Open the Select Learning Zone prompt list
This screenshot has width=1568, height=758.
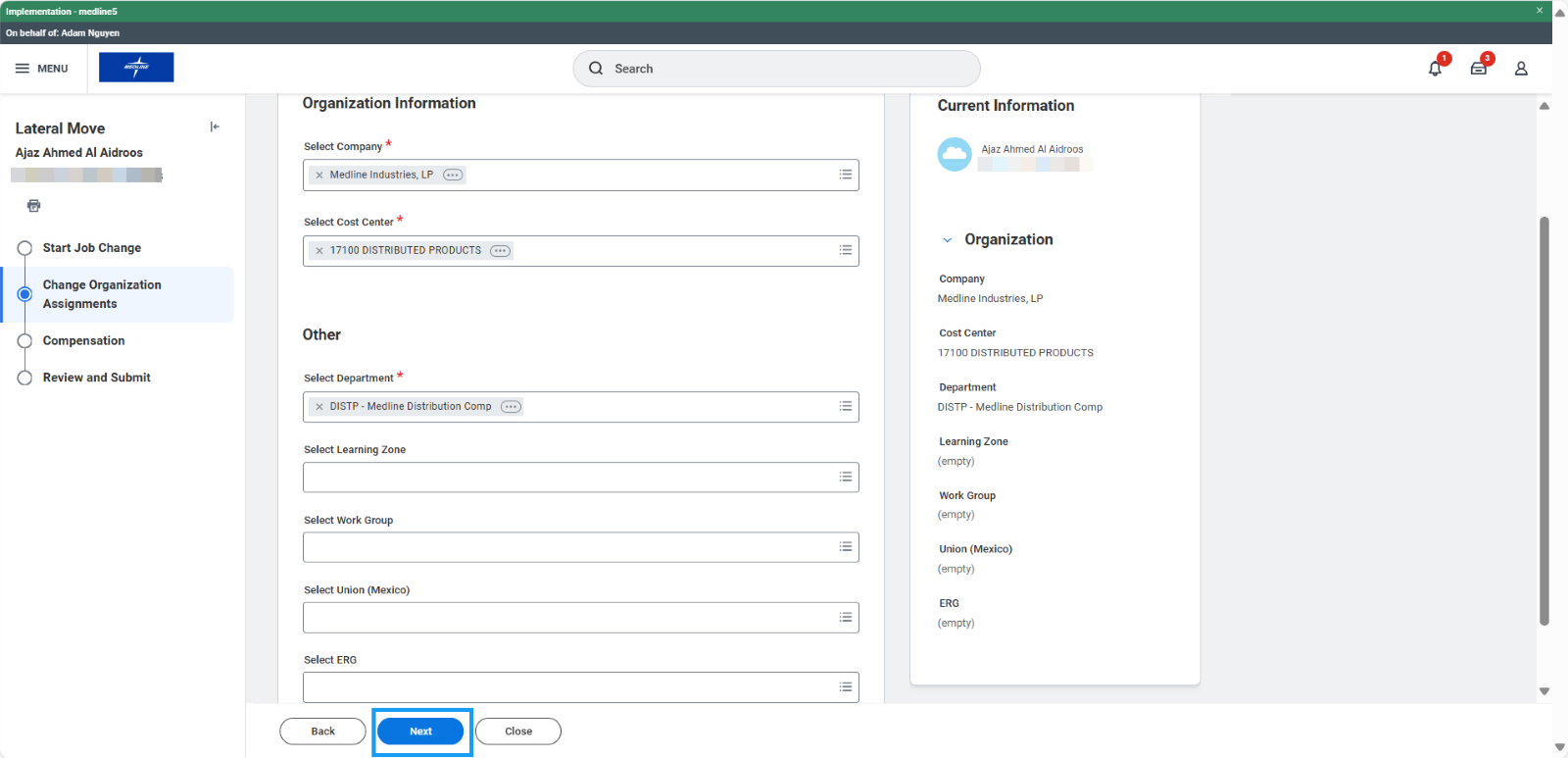pyautogui.click(x=845, y=478)
